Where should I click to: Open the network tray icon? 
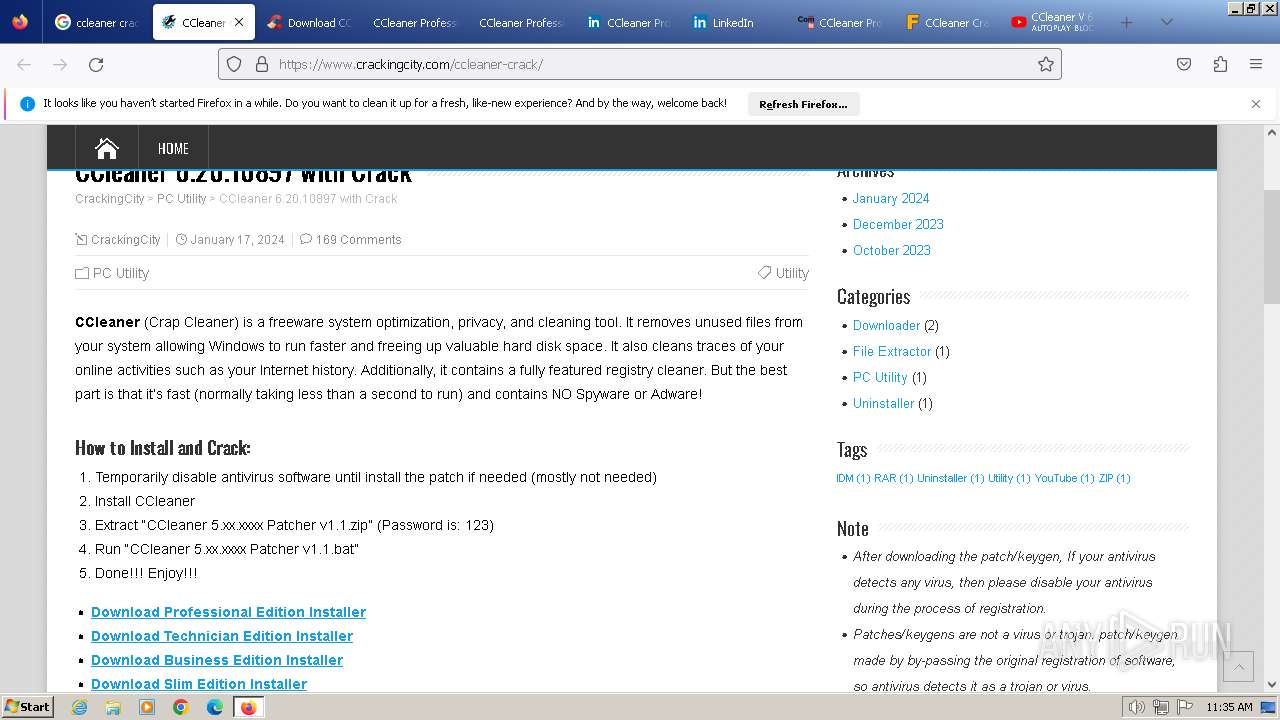point(1161,707)
